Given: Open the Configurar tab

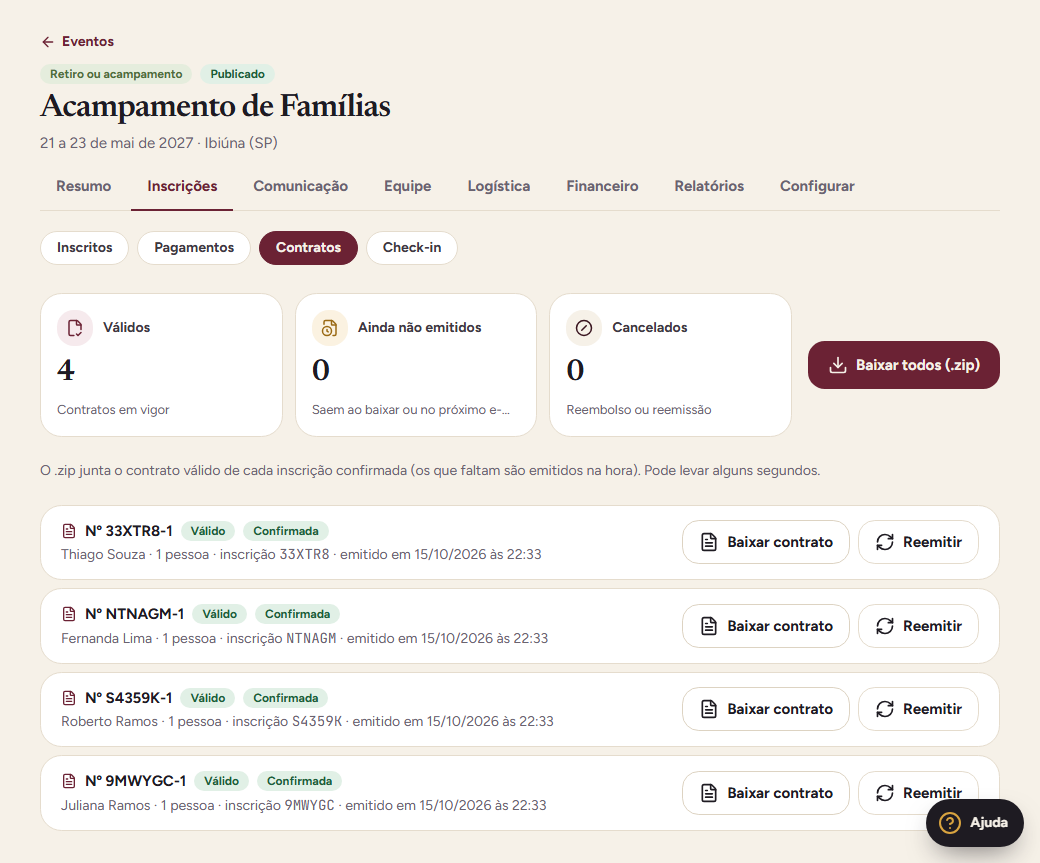Looking at the screenshot, I should (x=817, y=186).
